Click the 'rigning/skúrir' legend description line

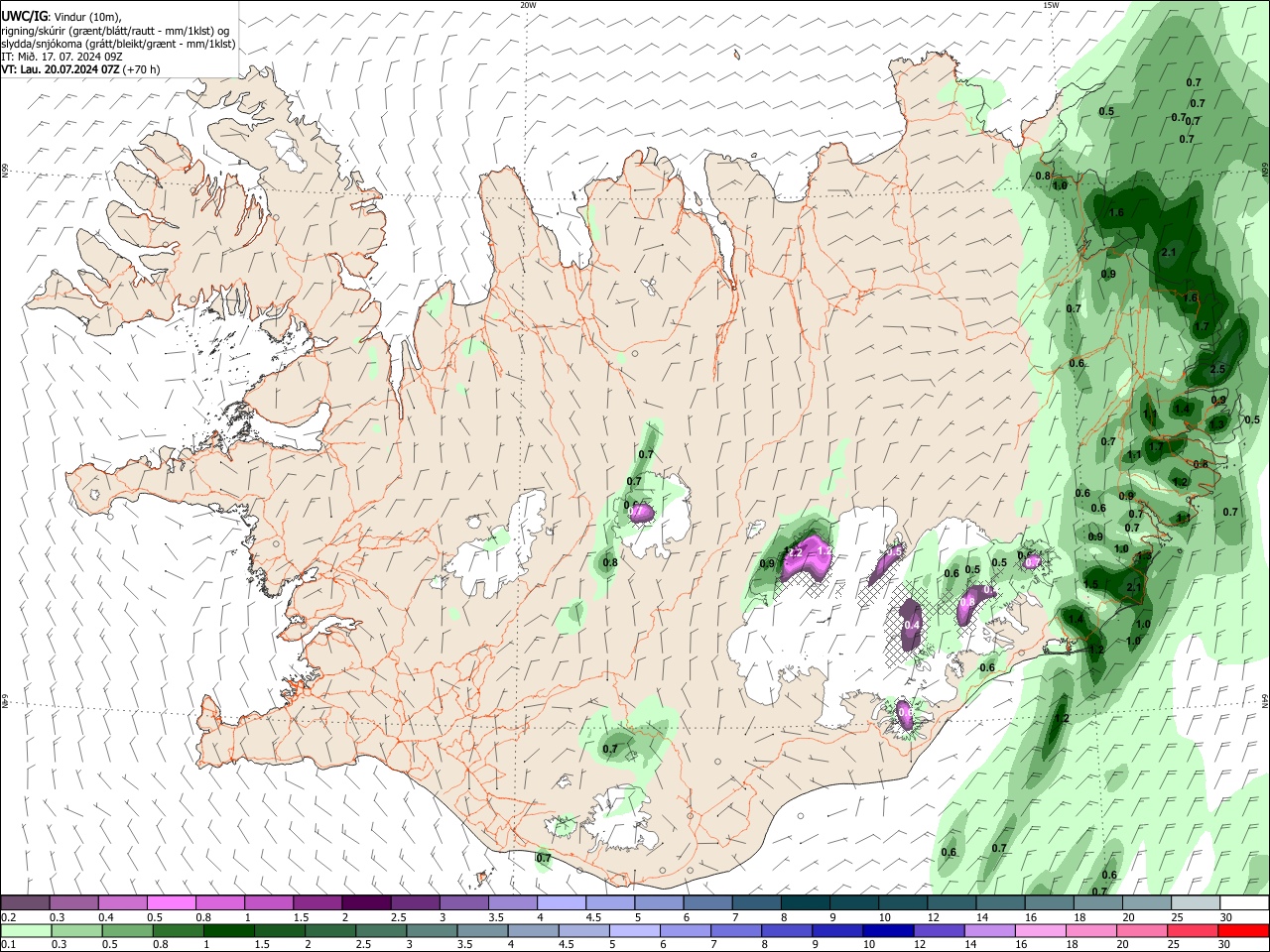click(x=115, y=31)
